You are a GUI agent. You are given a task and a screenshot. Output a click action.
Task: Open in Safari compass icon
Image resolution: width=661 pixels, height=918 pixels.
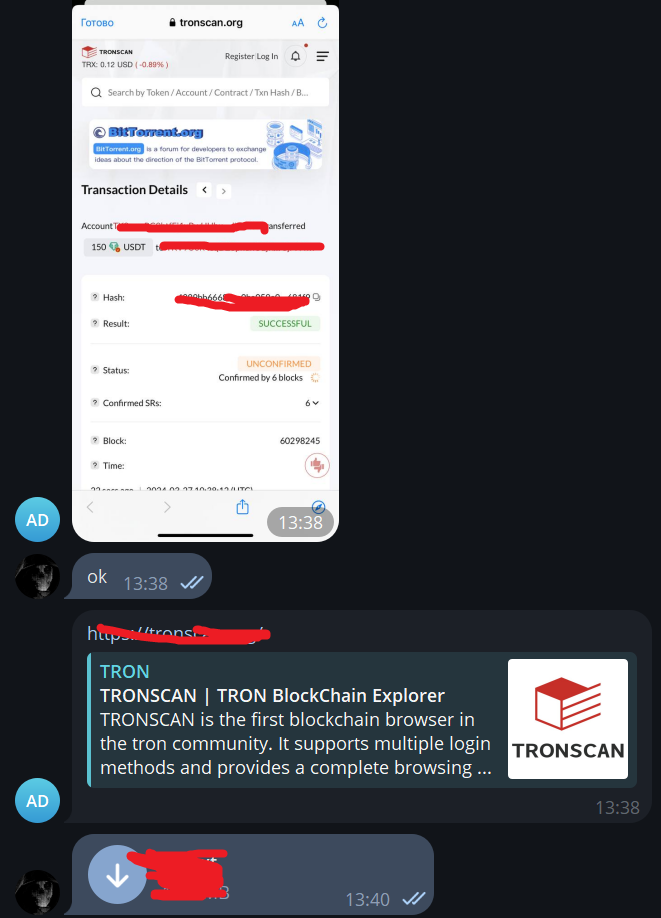coord(318,506)
